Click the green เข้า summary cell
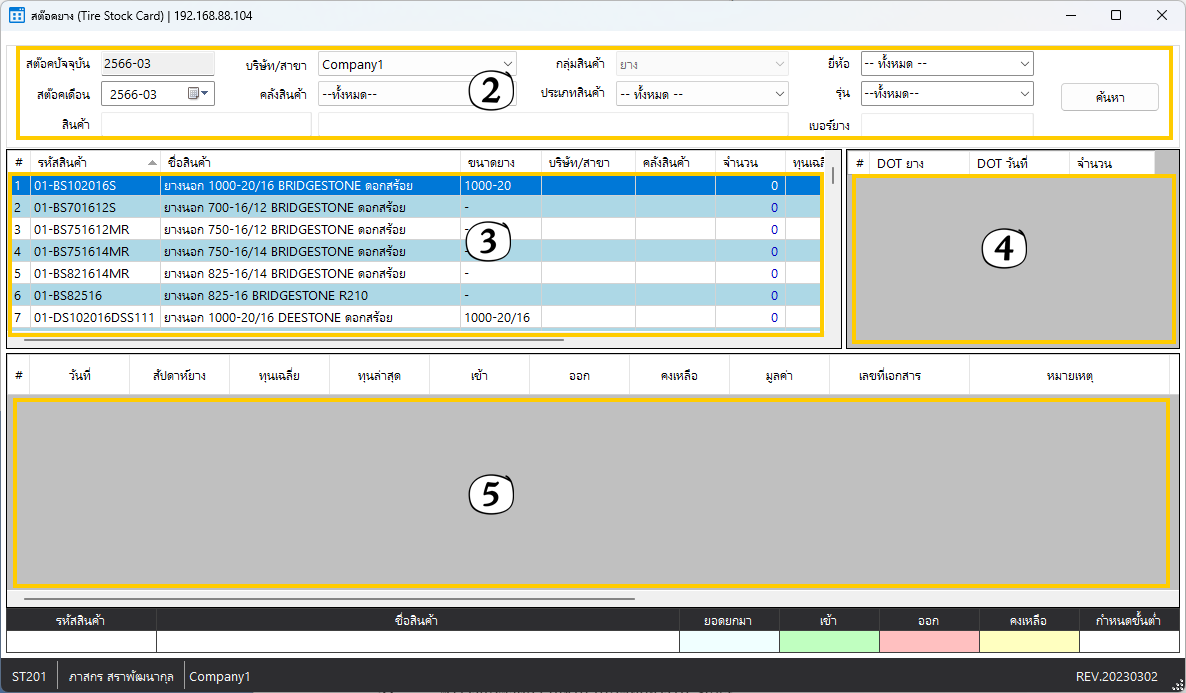The width and height of the screenshot is (1186, 693). pyautogui.click(x=828, y=642)
